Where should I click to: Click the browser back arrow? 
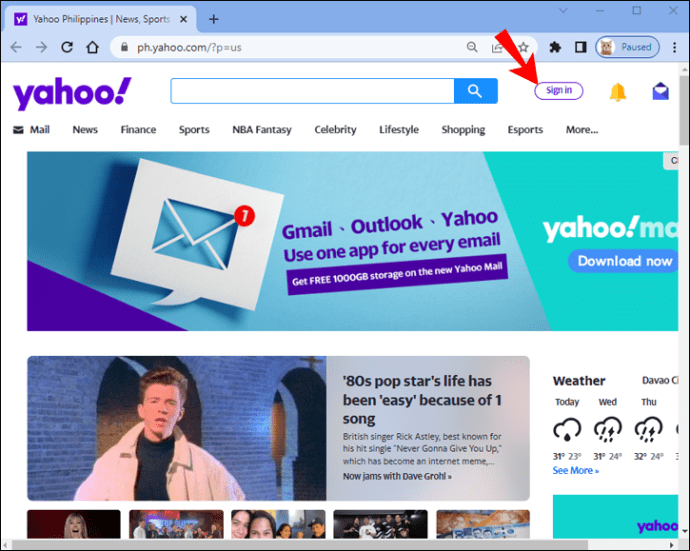point(16,47)
